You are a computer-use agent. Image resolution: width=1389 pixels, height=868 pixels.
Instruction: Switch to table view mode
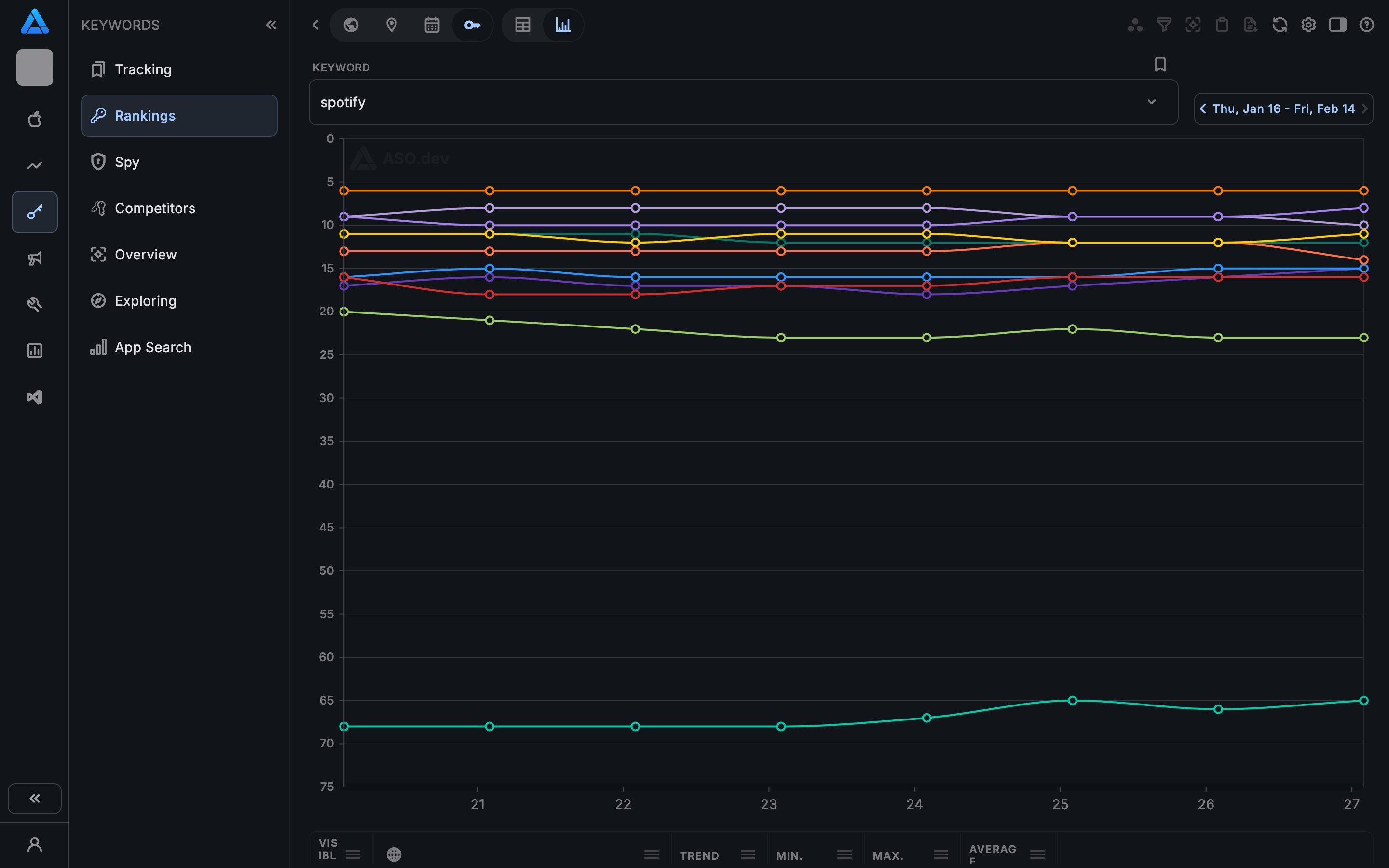[x=522, y=25]
